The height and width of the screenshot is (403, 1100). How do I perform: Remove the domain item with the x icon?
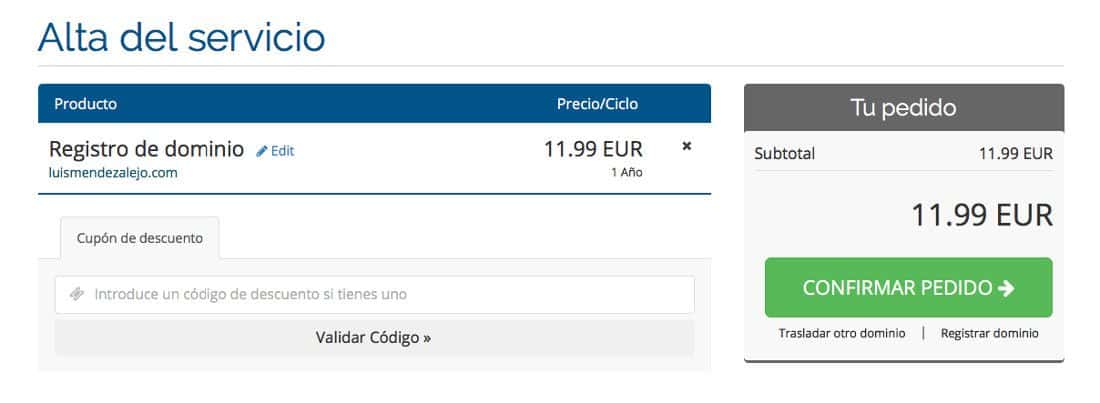pyautogui.click(x=687, y=146)
